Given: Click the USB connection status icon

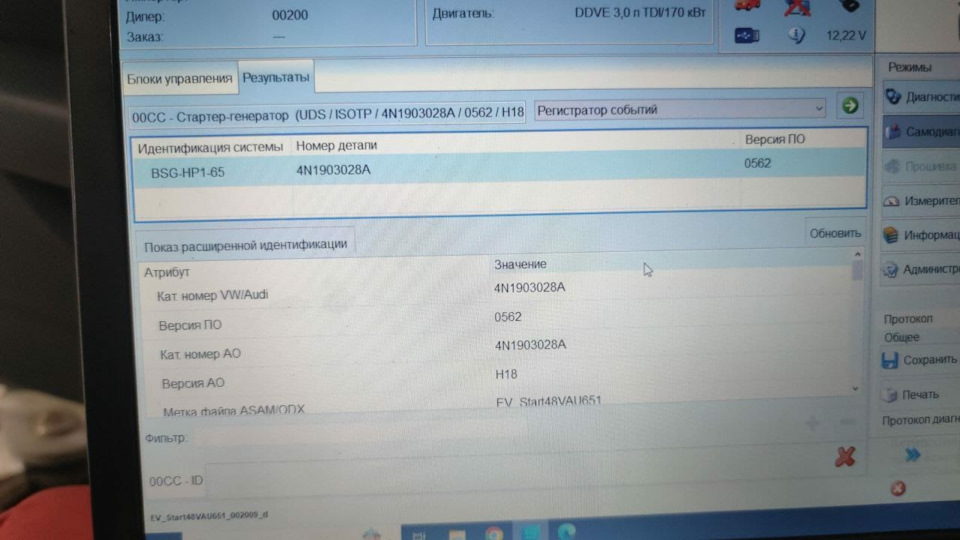Looking at the screenshot, I should pyautogui.click(x=747, y=36).
